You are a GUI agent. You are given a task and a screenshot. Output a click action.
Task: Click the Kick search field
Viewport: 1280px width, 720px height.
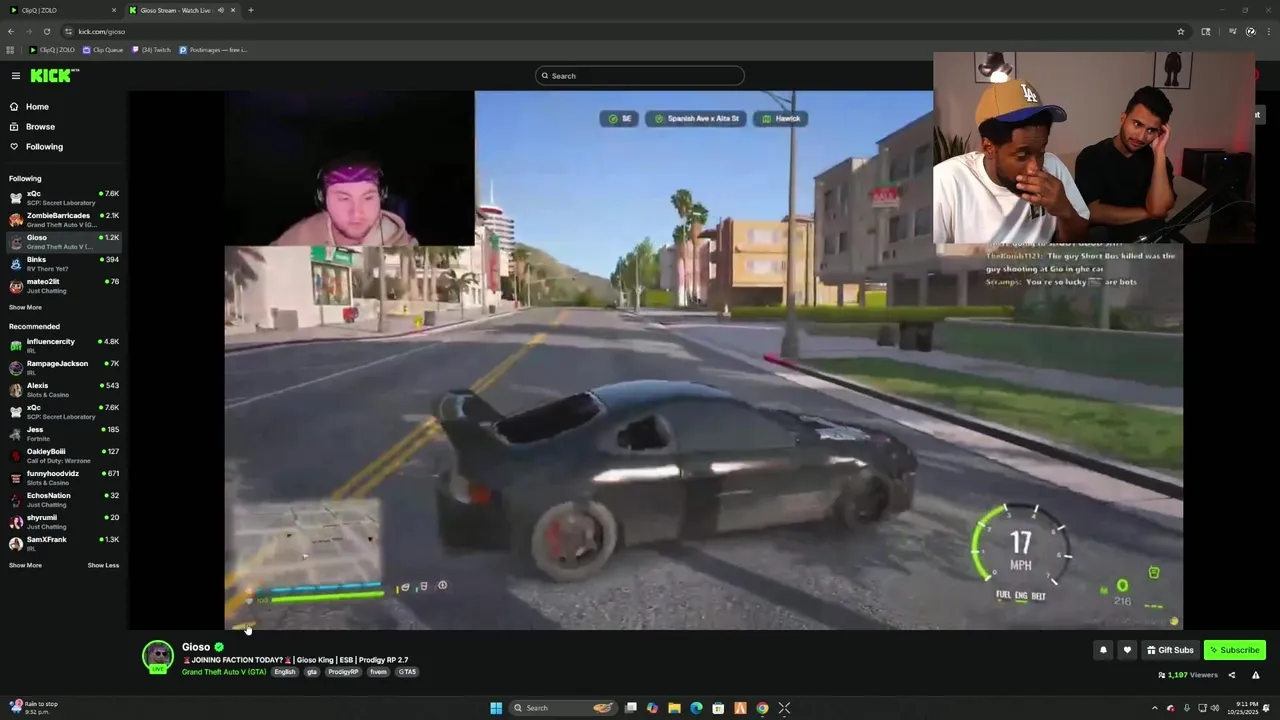pos(640,76)
